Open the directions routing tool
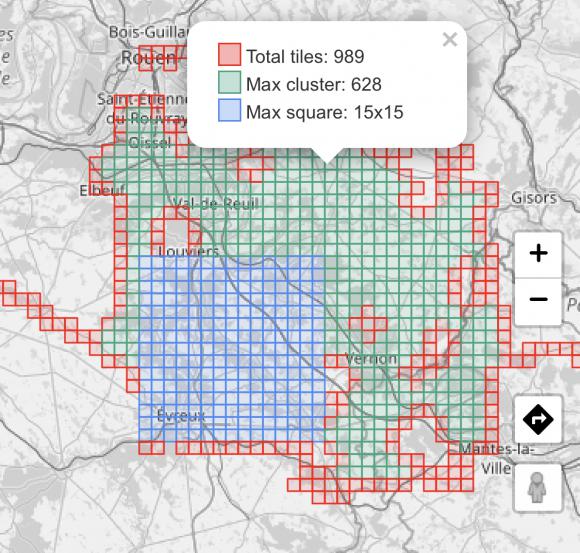The height and width of the screenshot is (553, 580). point(538,419)
